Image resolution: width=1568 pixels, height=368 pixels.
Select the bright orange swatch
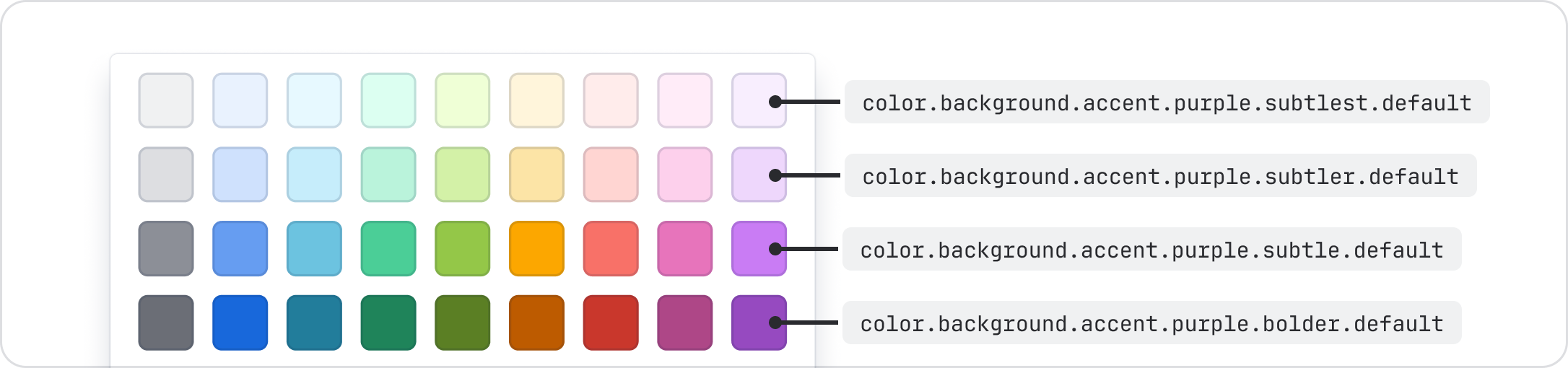536,248
